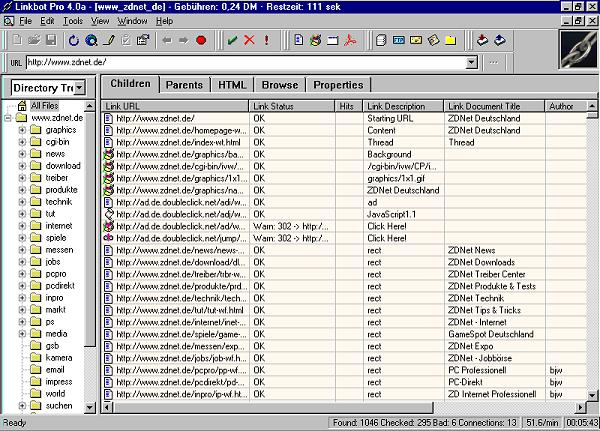Image resolution: width=600 pixels, height=431 pixels.
Task: Expand the download folder node
Action: point(22,166)
